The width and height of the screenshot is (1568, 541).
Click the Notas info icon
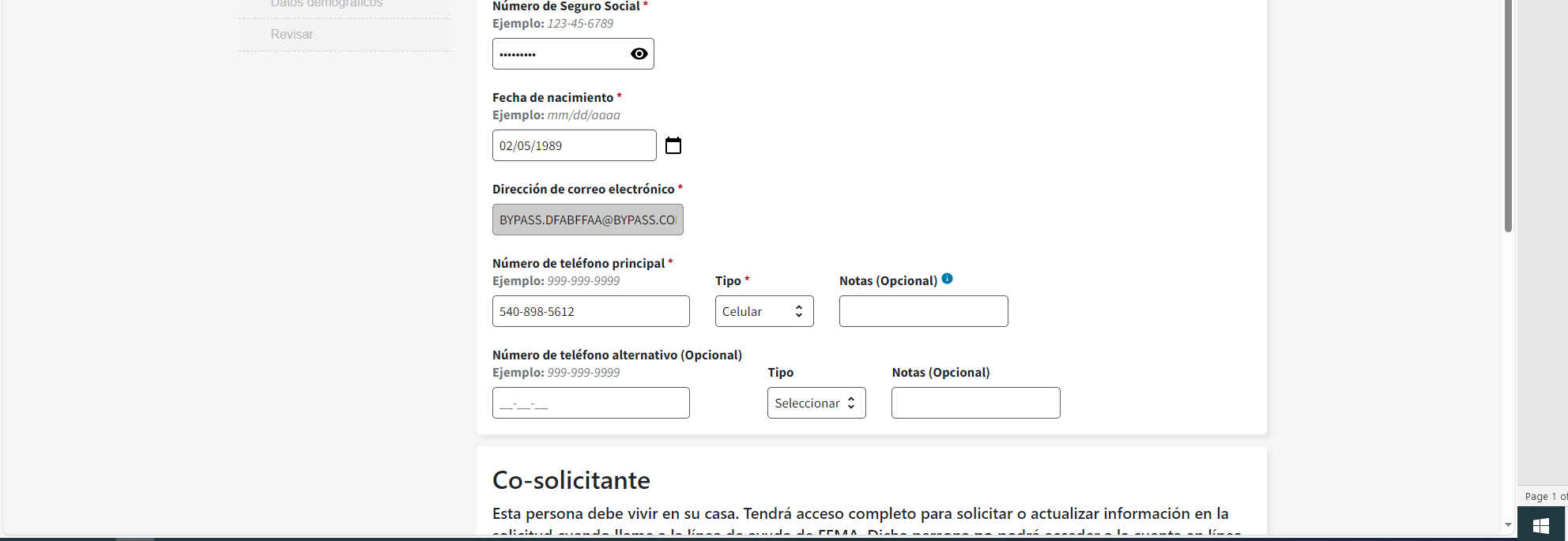[947, 279]
